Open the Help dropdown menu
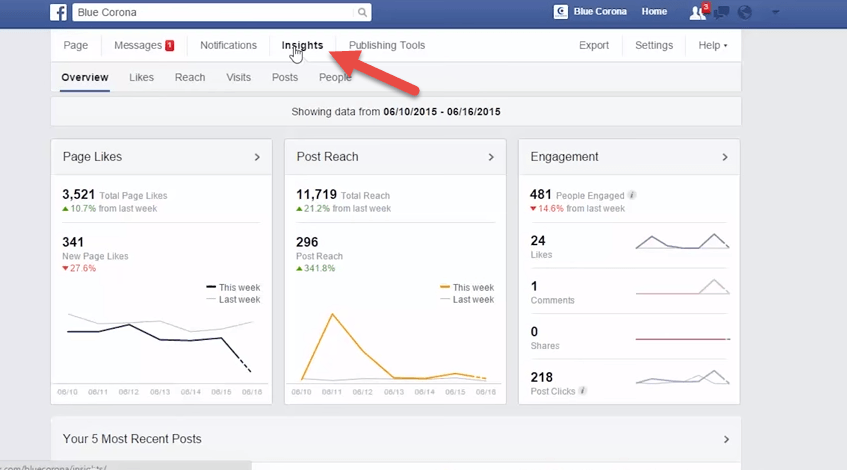The width and height of the screenshot is (847, 470). [x=712, y=46]
